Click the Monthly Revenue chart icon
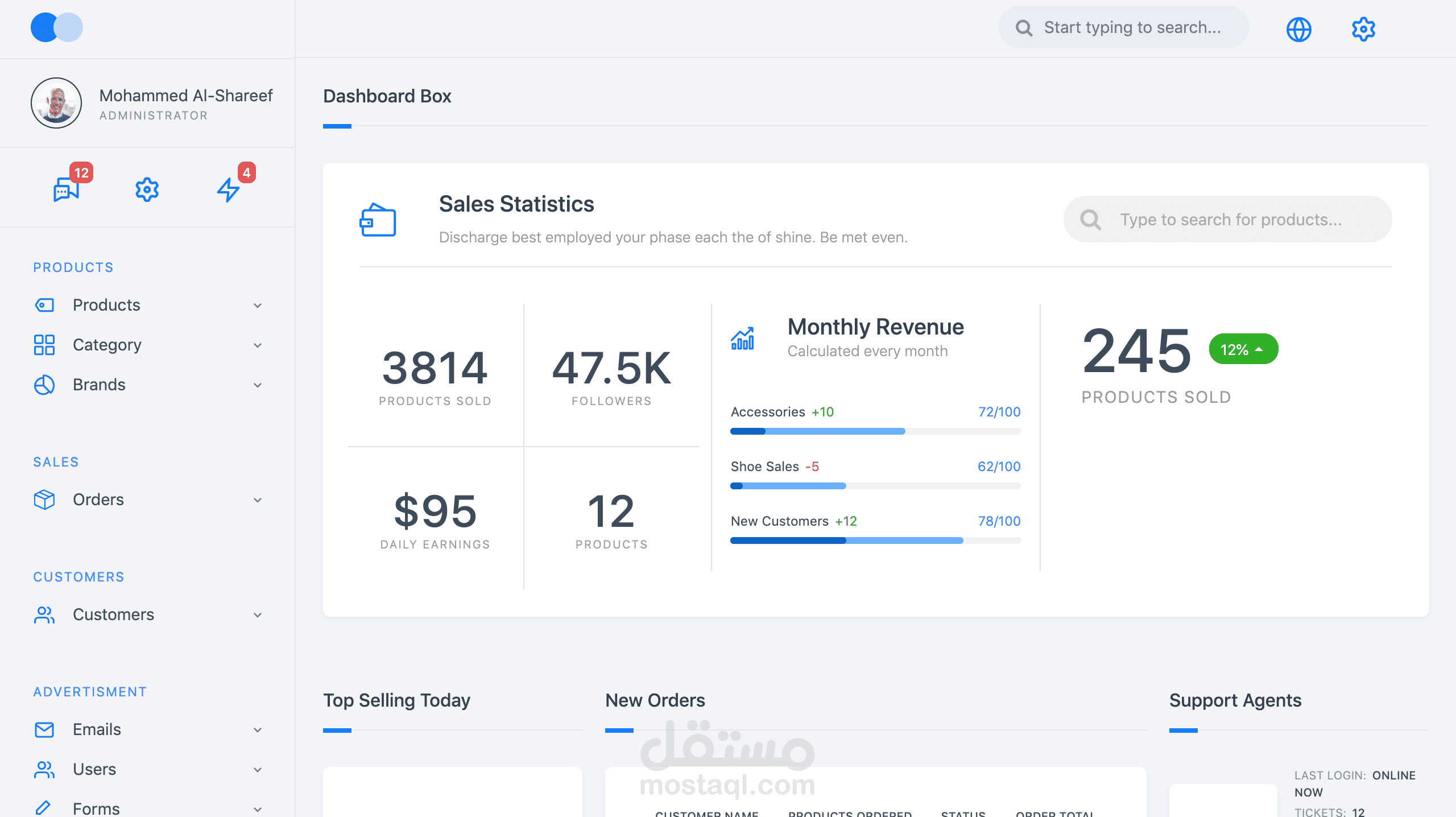This screenshot has height=817, width=1456. click(742, 339)
